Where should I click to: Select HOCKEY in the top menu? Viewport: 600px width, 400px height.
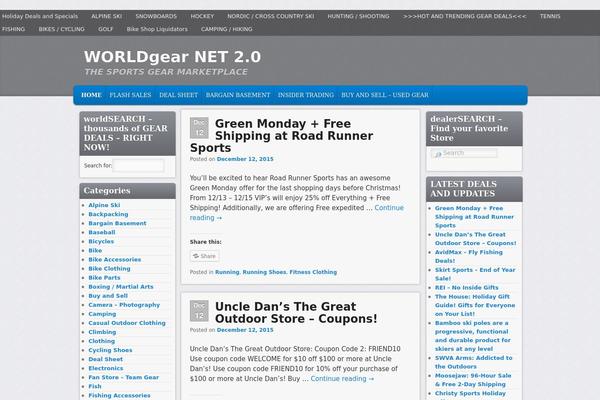click(x=202, y=16)
